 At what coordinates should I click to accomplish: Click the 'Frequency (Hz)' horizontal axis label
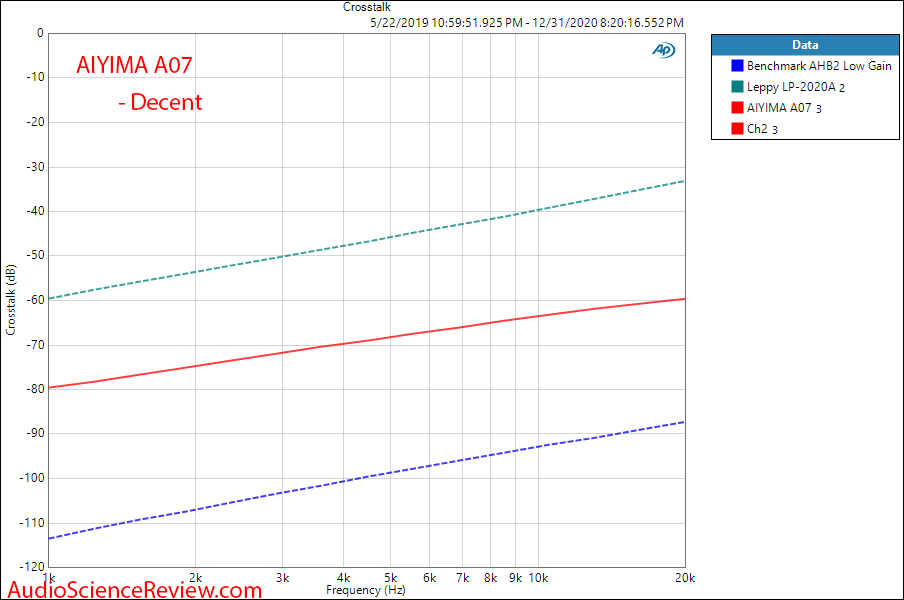click(x=366, y=590)
